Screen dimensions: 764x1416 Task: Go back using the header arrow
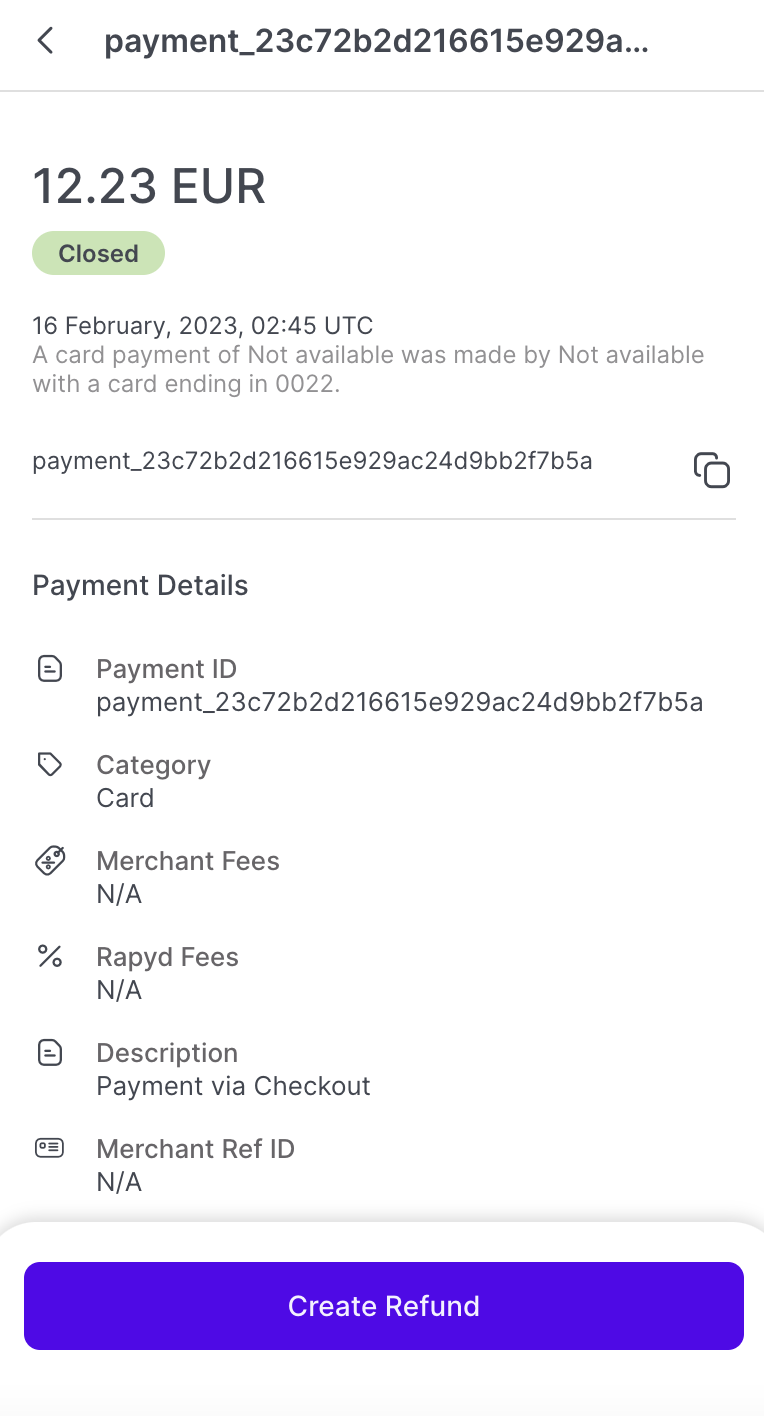pyautogui.click(x=45, y=42)
